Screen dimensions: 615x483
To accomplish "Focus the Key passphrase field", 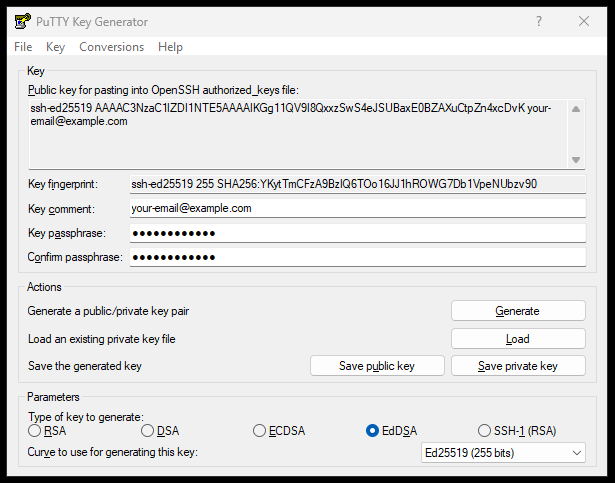I will [x=356, y=233].
